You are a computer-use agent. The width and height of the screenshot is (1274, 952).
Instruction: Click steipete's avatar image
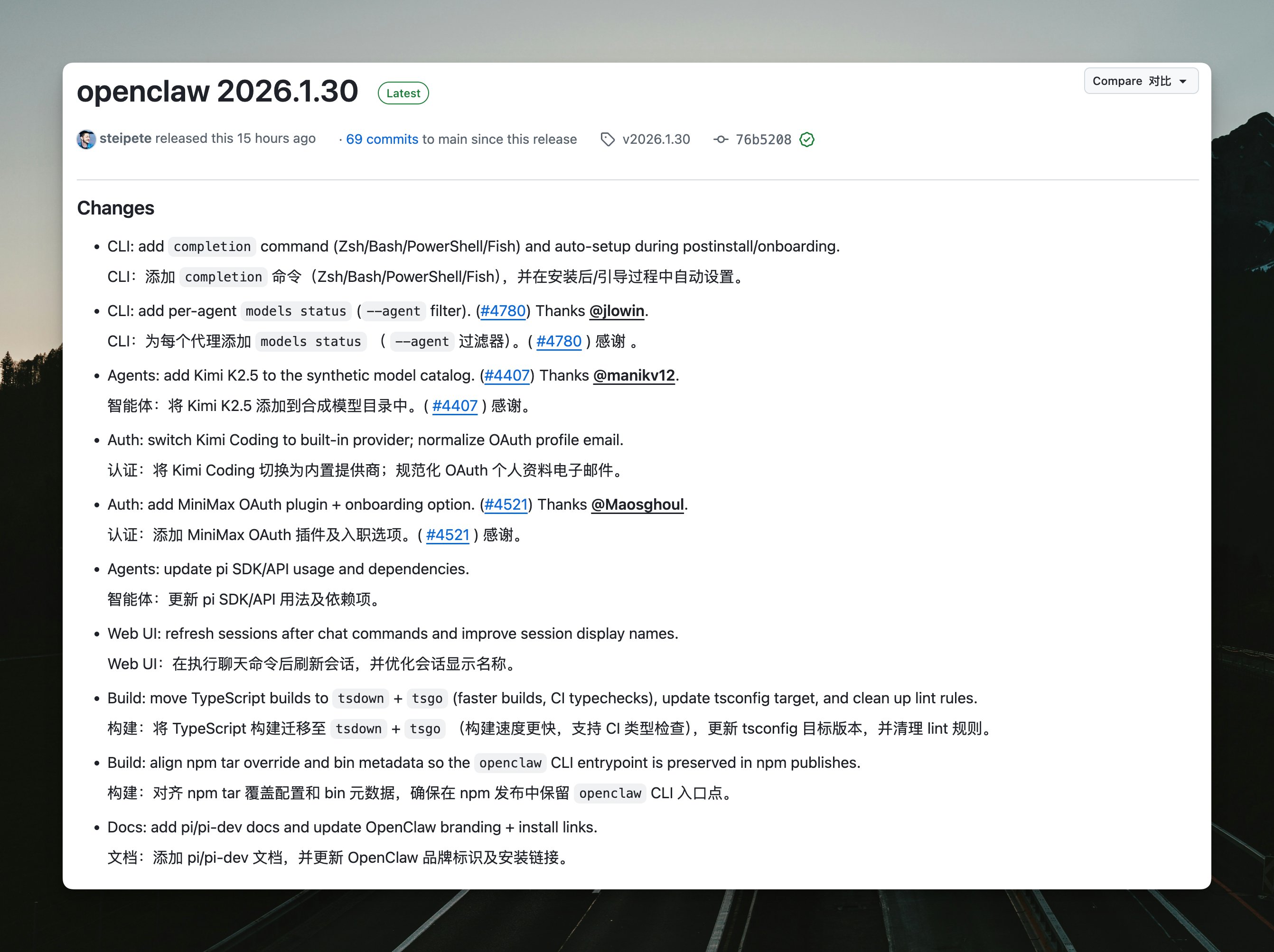click(86, 140)
